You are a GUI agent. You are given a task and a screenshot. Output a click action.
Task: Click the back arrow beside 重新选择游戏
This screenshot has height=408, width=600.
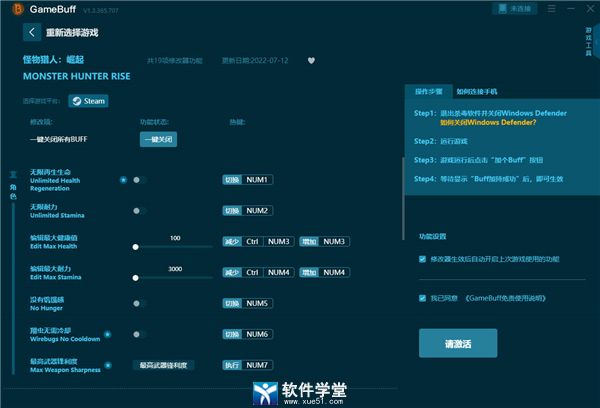32,32
